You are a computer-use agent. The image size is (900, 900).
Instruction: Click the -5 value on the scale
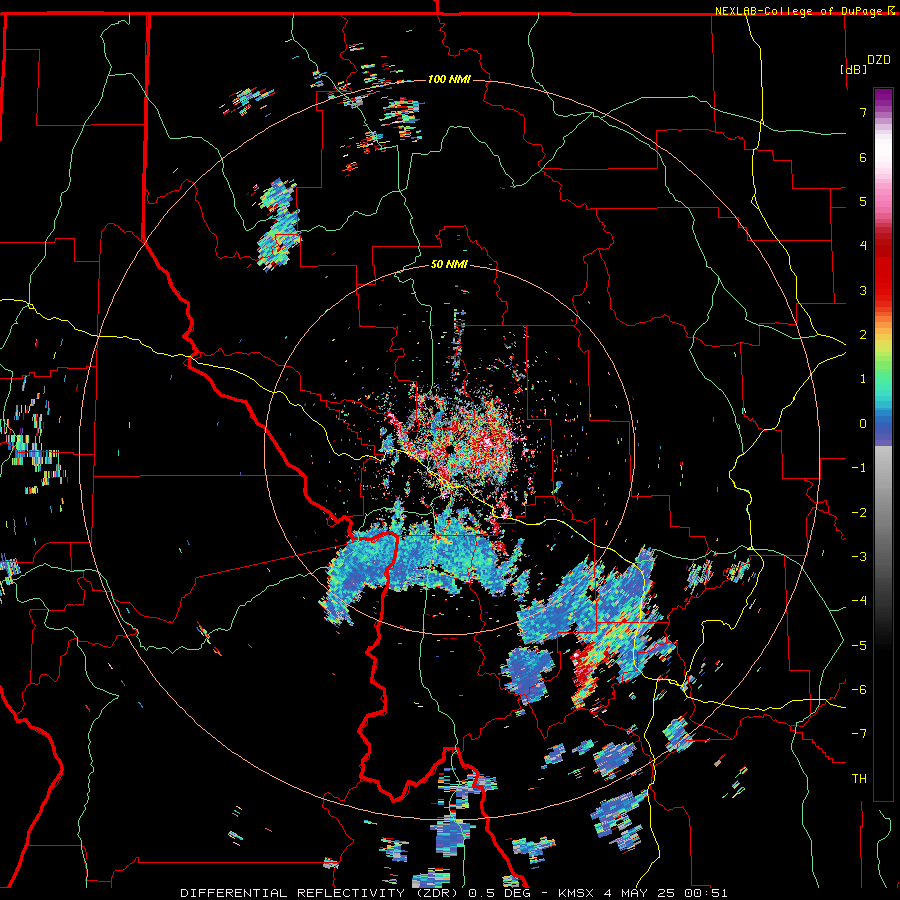pyautogui.click(x=859, y=646)
